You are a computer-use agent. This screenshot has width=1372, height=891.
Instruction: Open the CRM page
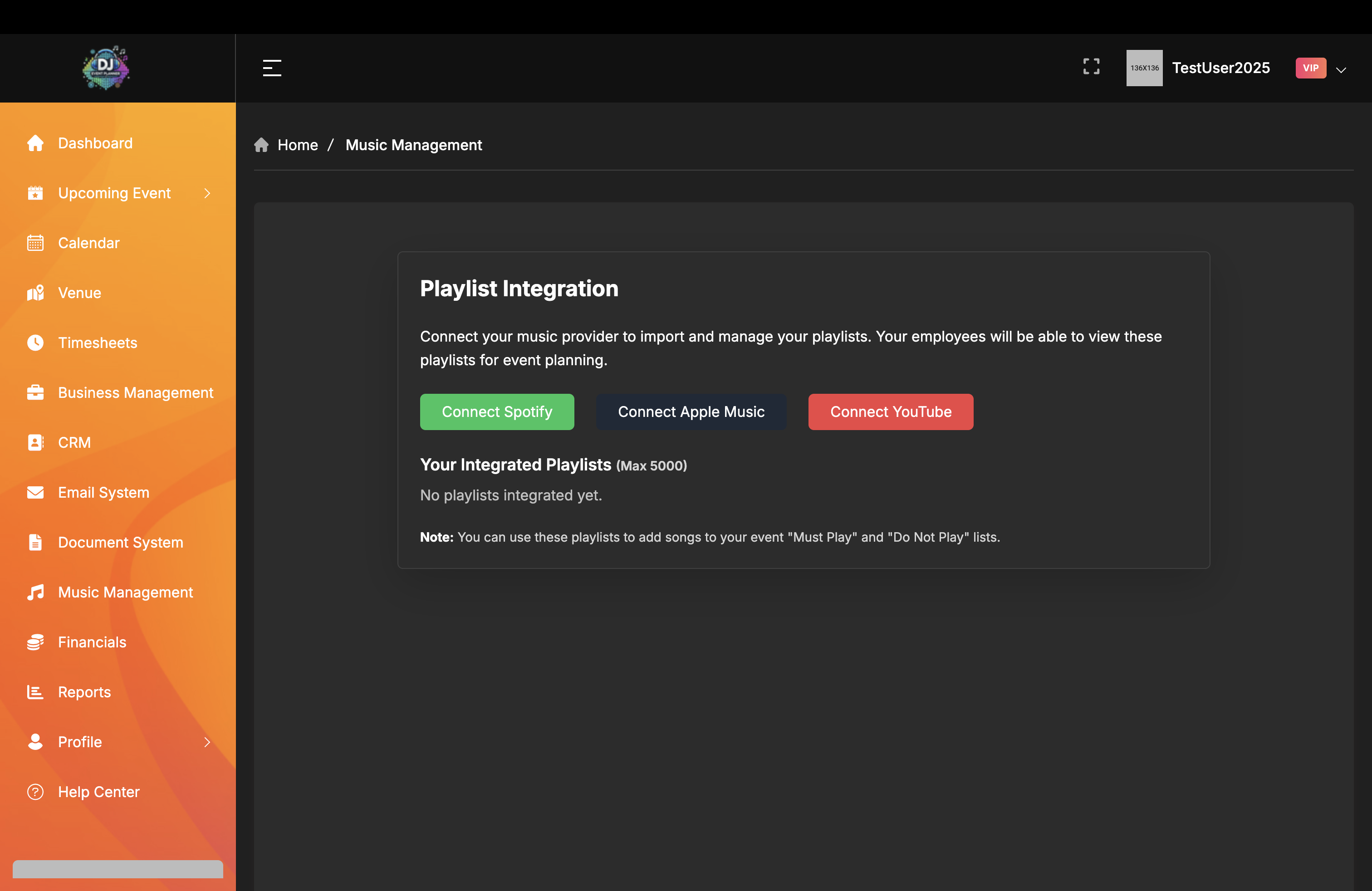(x=74, y=443)
